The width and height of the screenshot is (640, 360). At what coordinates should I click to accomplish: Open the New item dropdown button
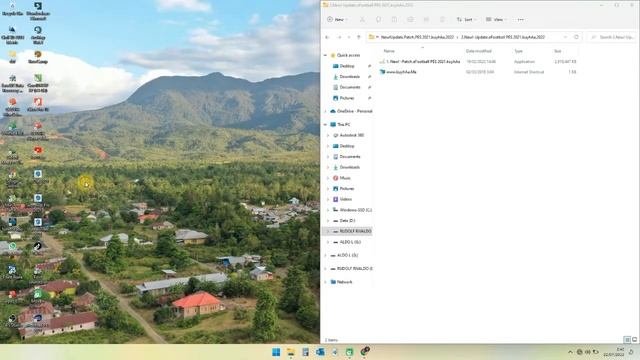(337, 20)
